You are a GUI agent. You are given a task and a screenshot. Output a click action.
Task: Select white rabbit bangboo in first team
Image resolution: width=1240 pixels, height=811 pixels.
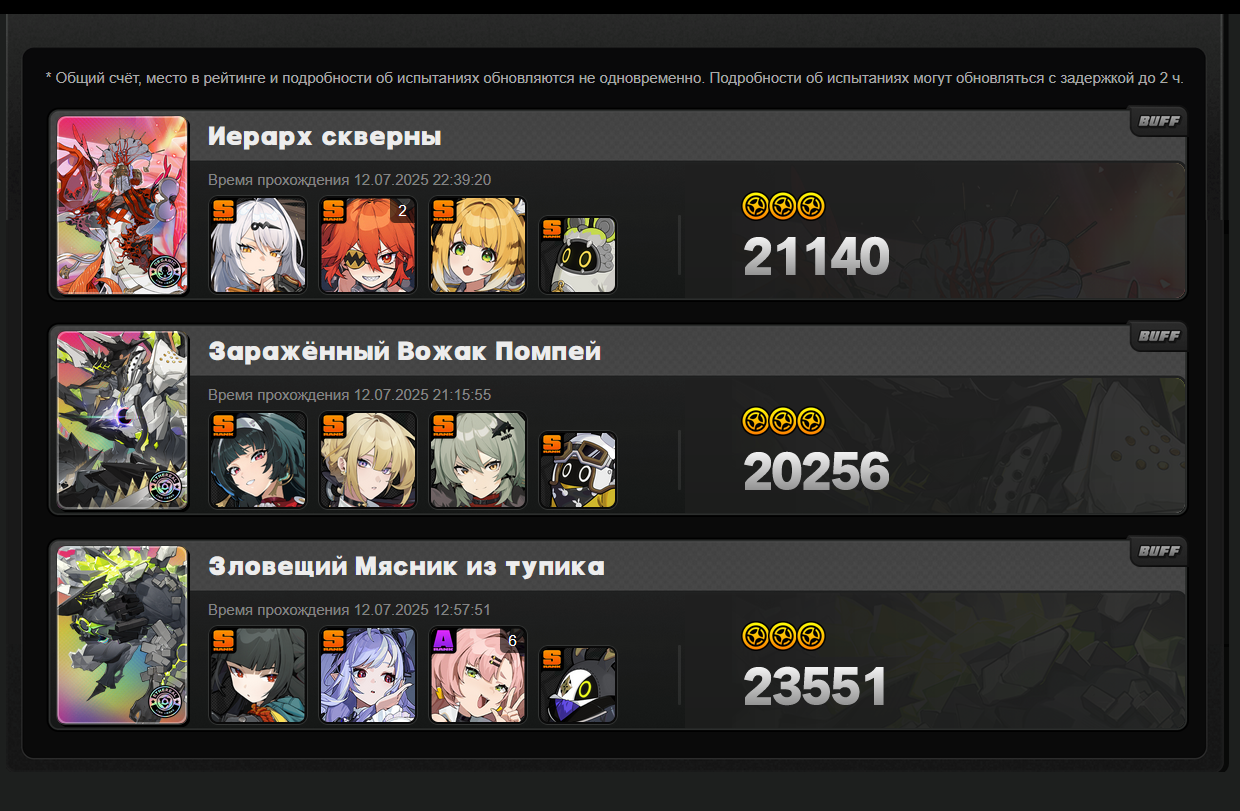(578, 256)
